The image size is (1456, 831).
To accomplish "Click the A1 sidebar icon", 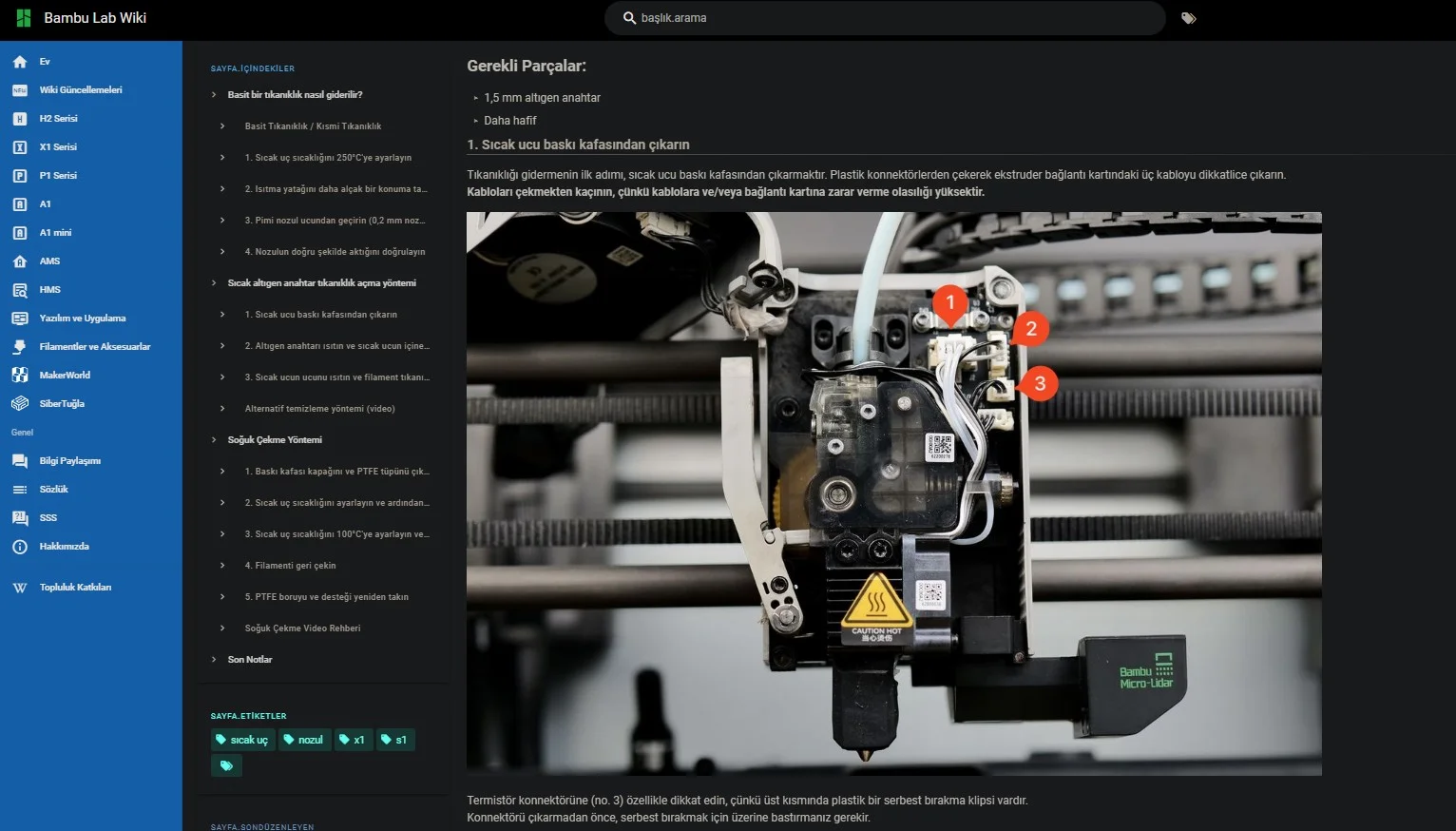I will [20, 204].
